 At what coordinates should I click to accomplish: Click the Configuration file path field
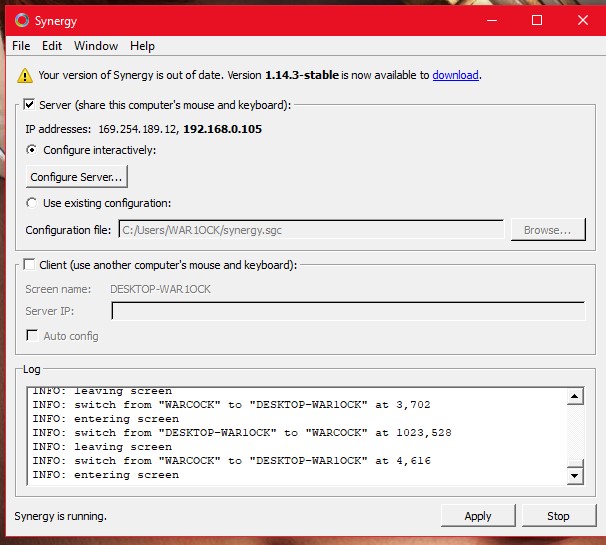click(312, 230)
